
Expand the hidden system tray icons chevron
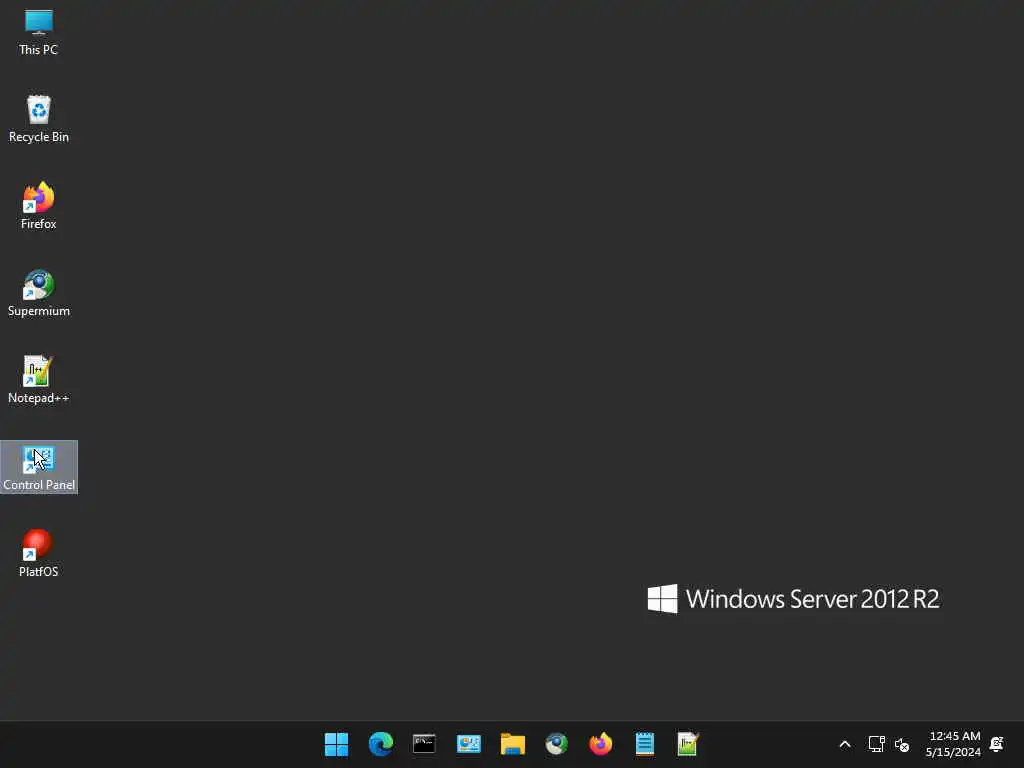click(844, 744)
